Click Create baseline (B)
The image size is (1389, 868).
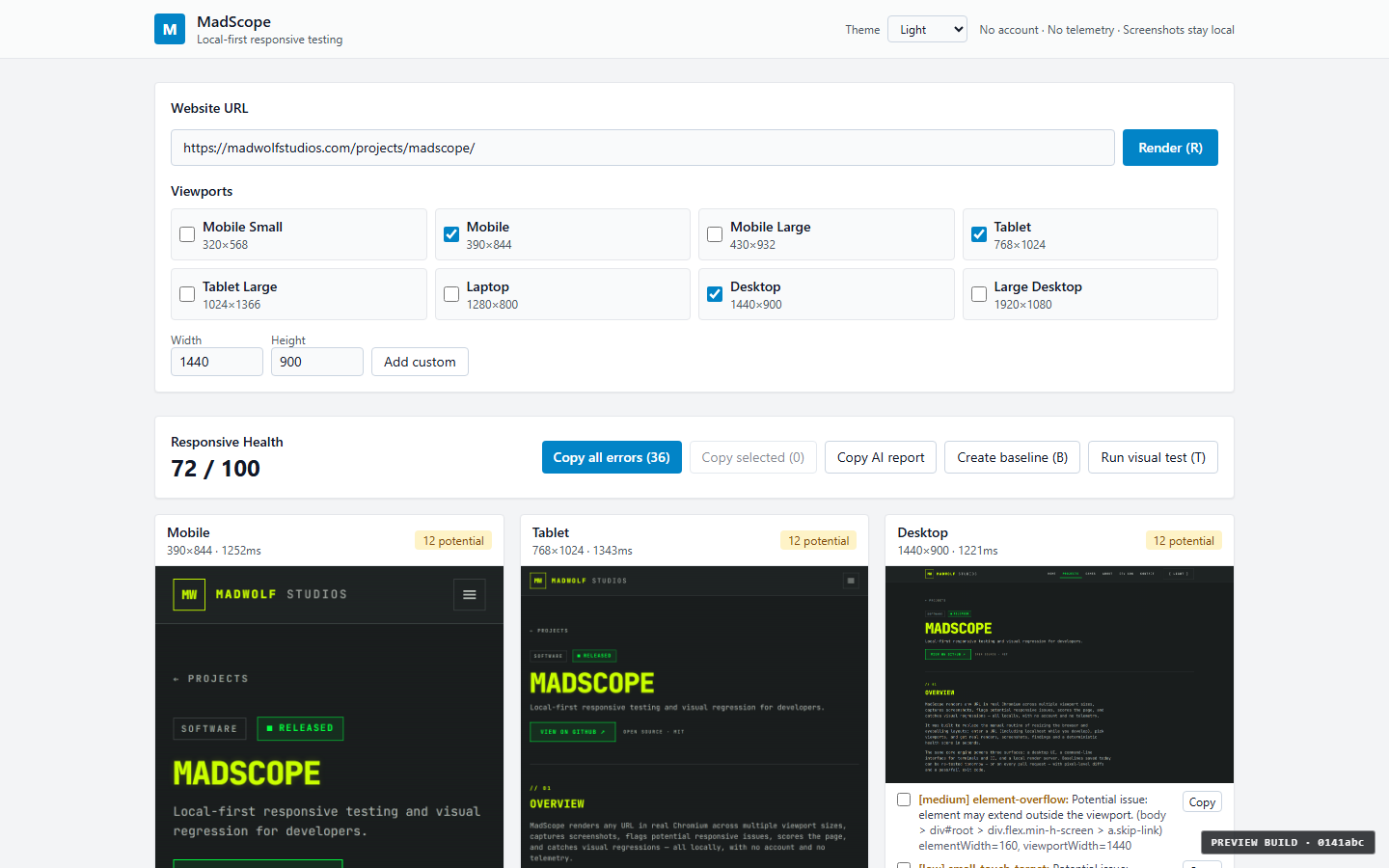(x=1012, y=457)
